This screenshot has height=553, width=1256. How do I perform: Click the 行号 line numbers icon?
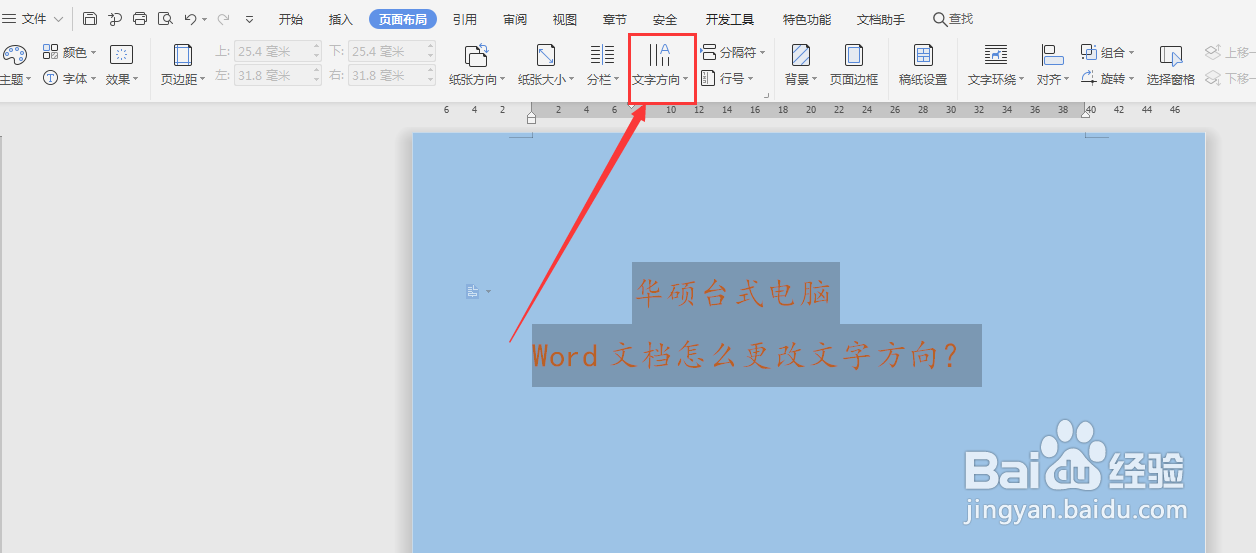(x=708, y=78)
